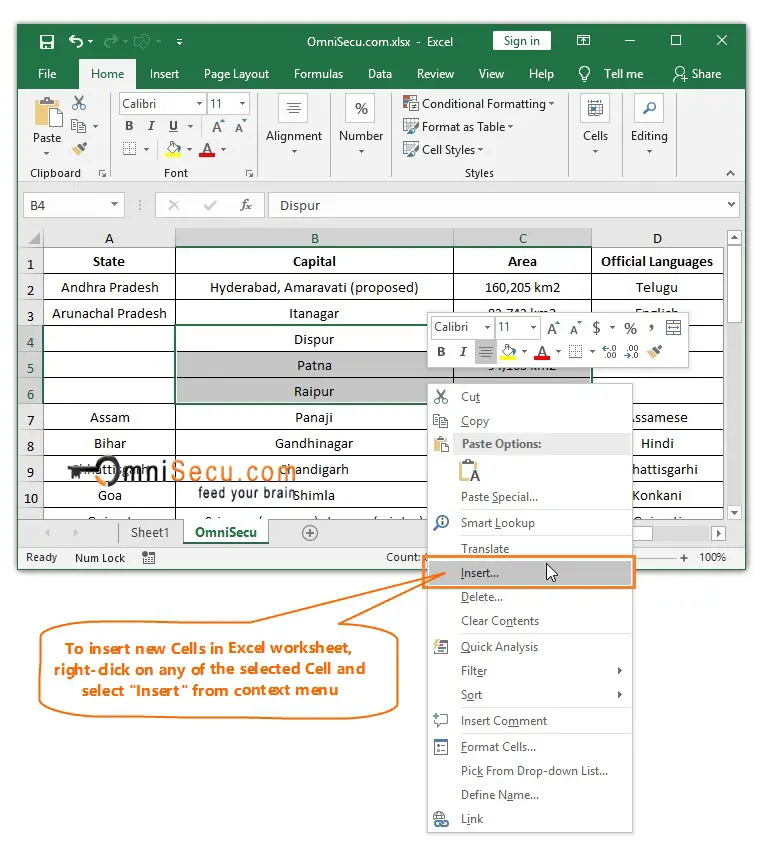Click Percent Style in mini toolbar

(630, 328)
